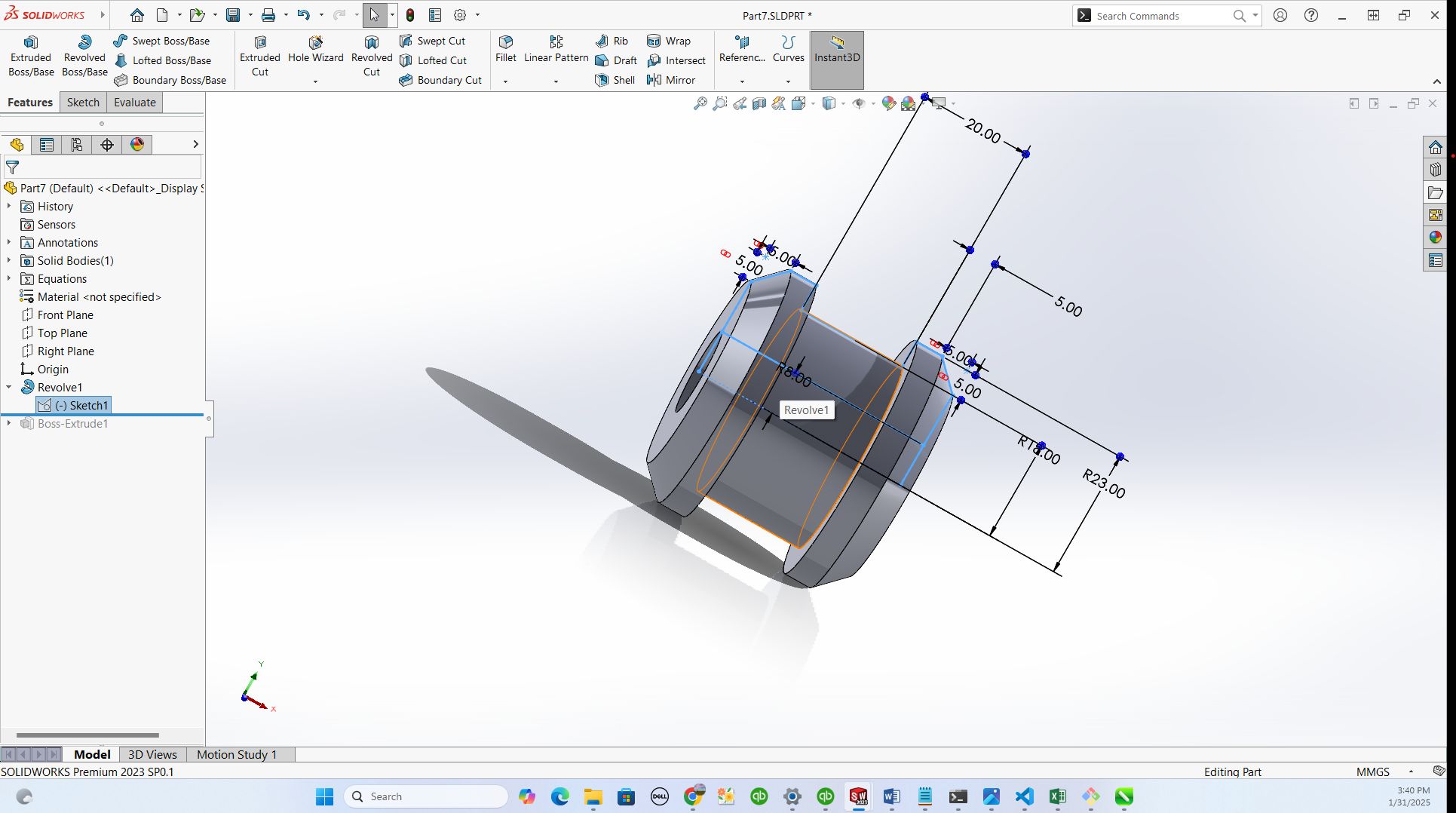This screenshot has width=1456, height=813.
Task: Click the Lofted Cut command
Action: point(433,60)
